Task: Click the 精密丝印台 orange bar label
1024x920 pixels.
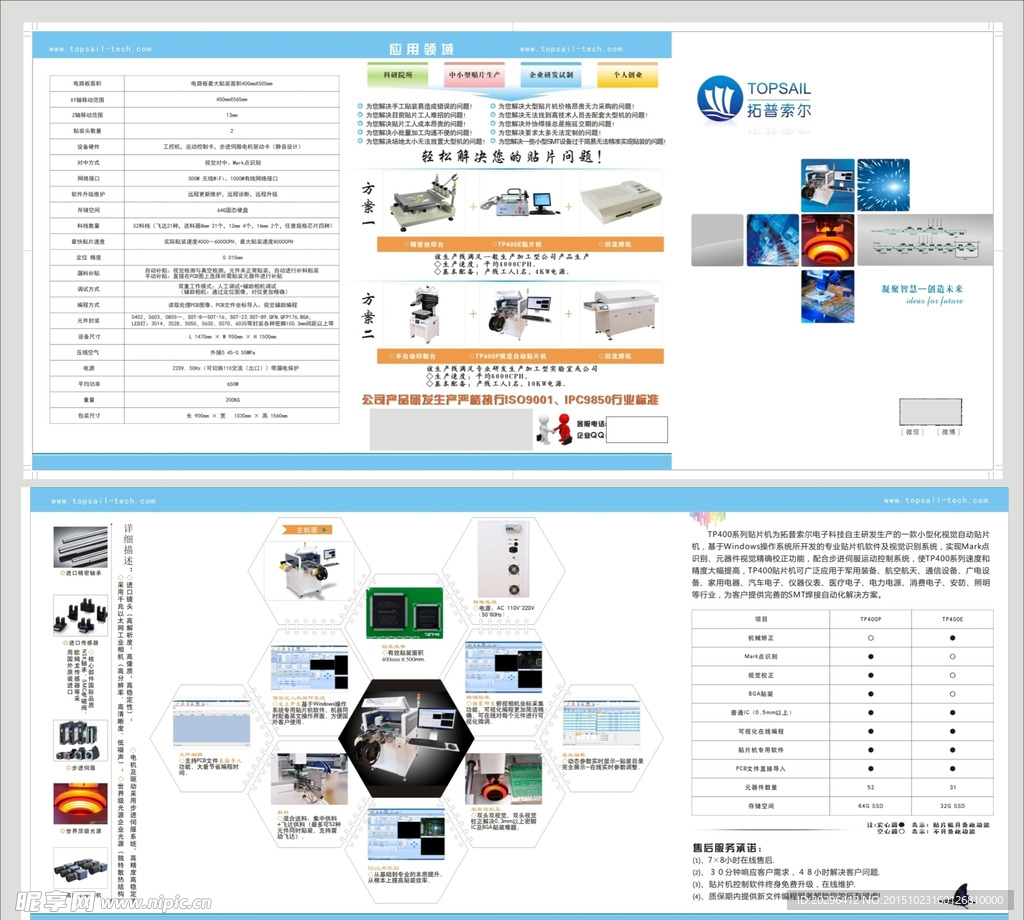Action: click(x=424, y=244)
